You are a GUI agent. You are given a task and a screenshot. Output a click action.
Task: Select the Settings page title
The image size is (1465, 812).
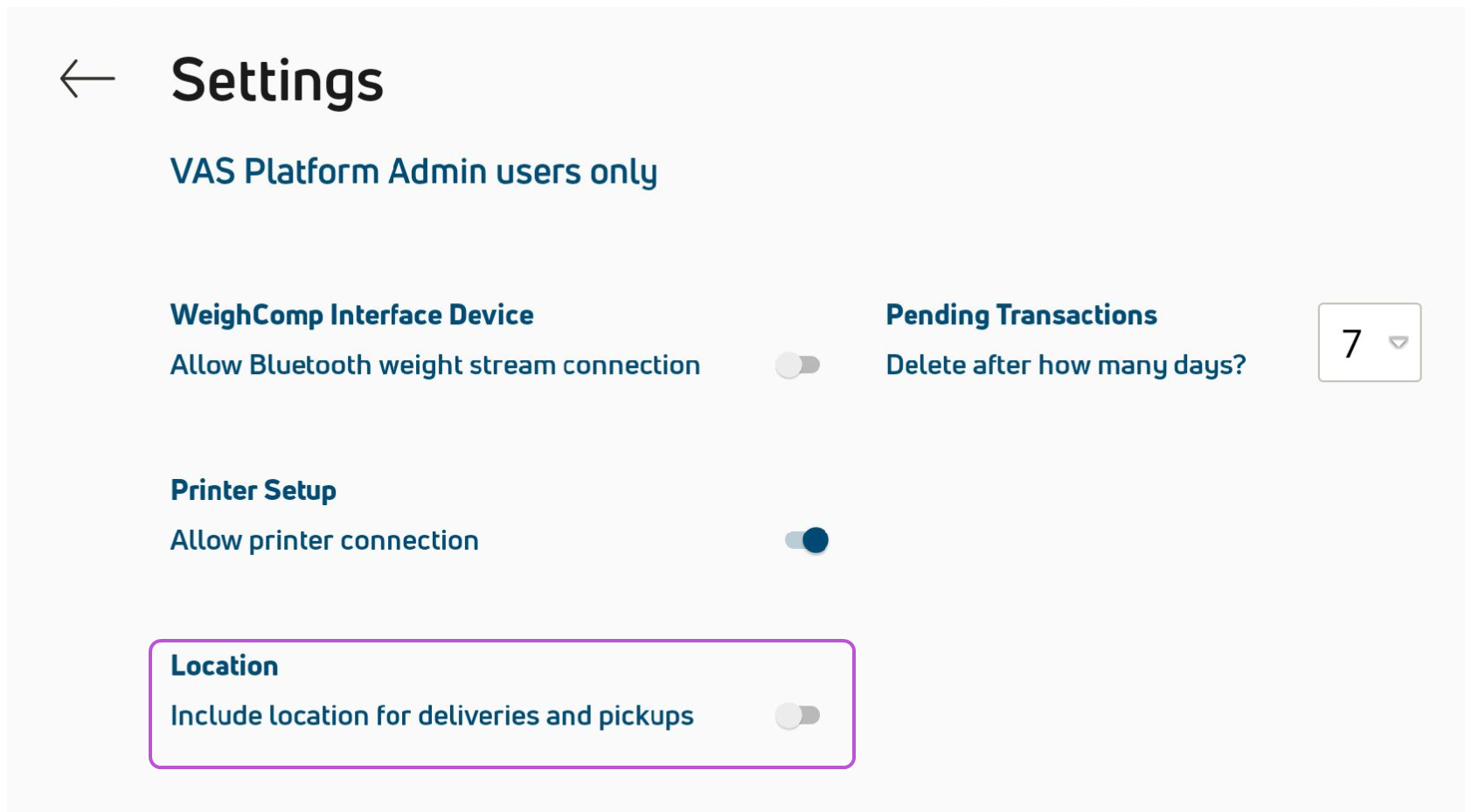tap(277, 81)
